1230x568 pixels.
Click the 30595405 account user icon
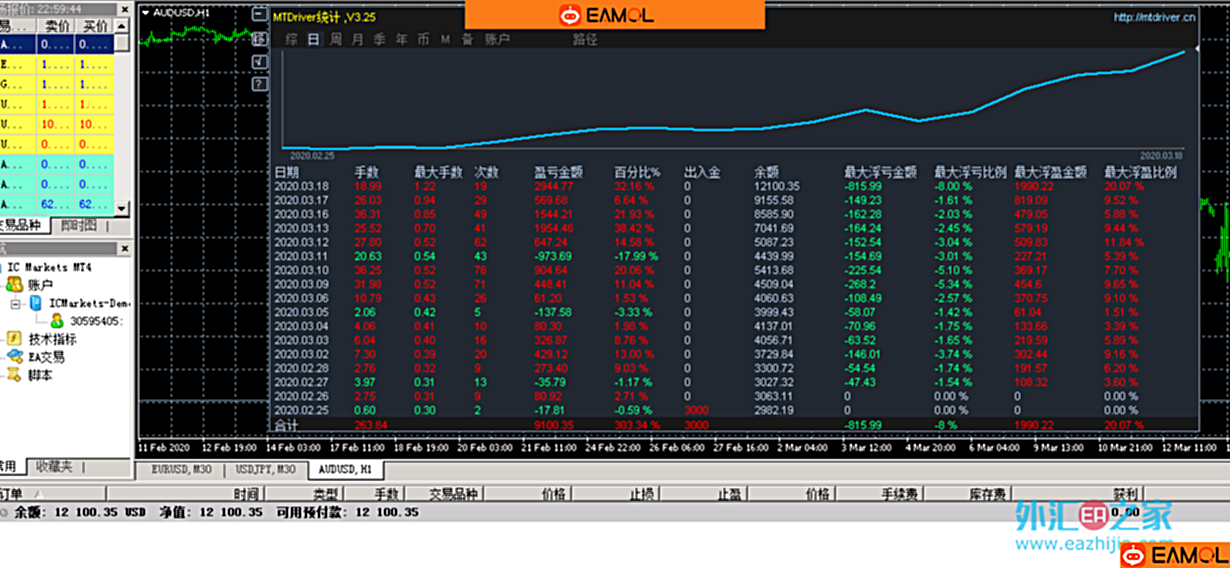pos(57,321)
